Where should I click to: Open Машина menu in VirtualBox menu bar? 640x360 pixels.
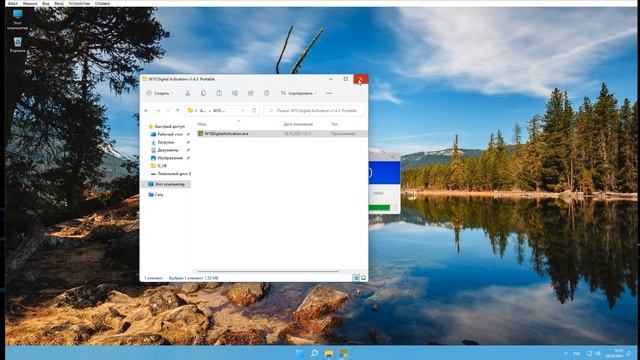coord(30,3)
